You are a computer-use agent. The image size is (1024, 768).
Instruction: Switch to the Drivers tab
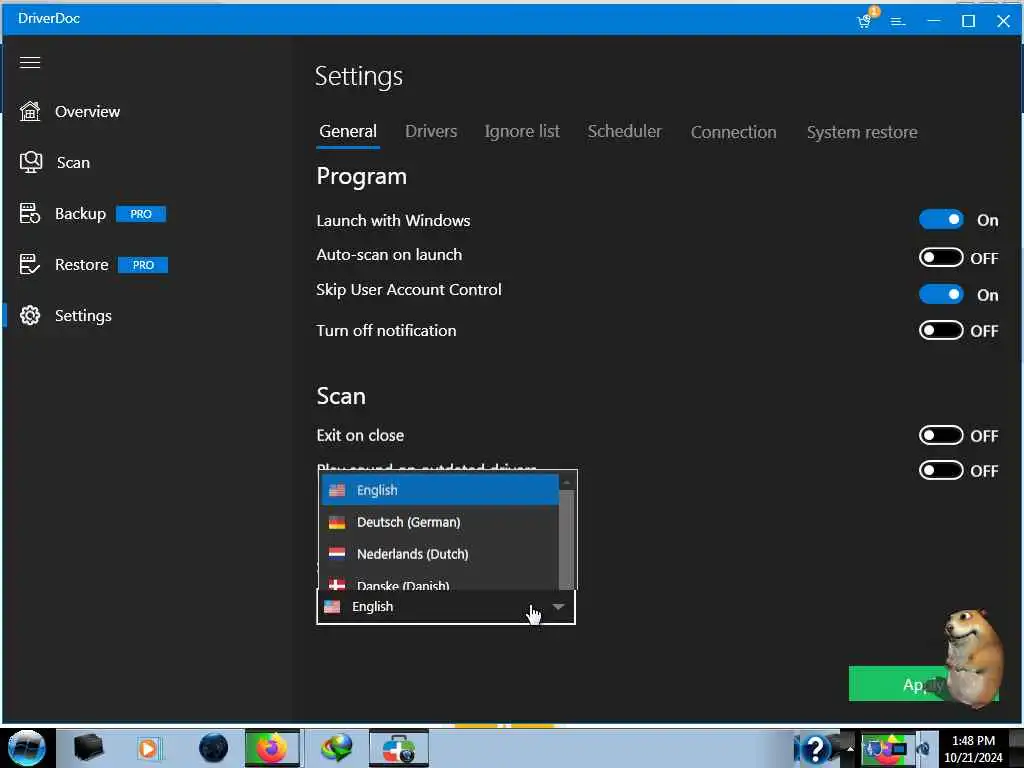coord(431,131)
